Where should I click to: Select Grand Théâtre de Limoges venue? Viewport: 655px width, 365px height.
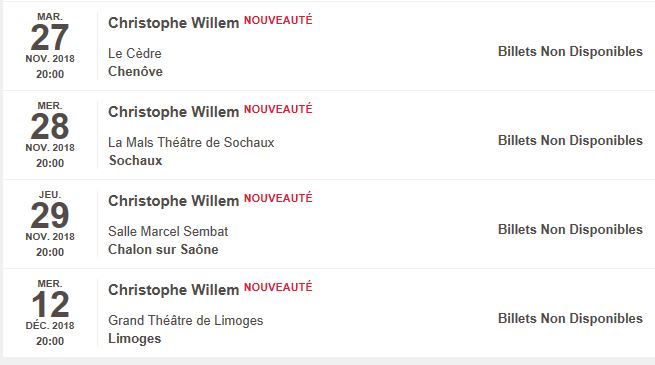click(x=185, y=320)
